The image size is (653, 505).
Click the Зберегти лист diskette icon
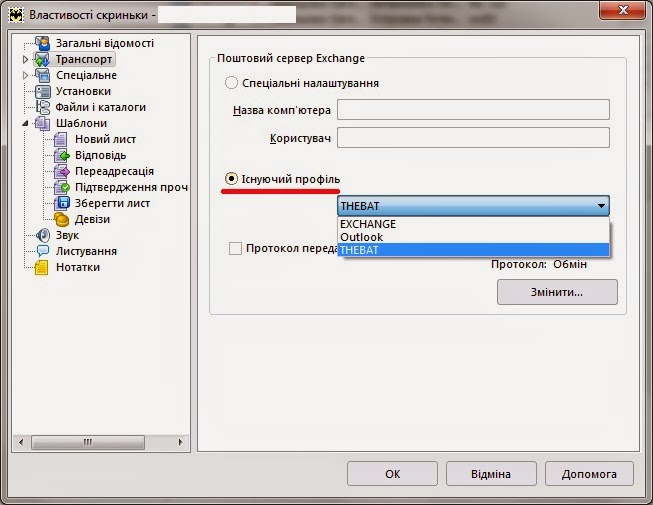(61, 203)
